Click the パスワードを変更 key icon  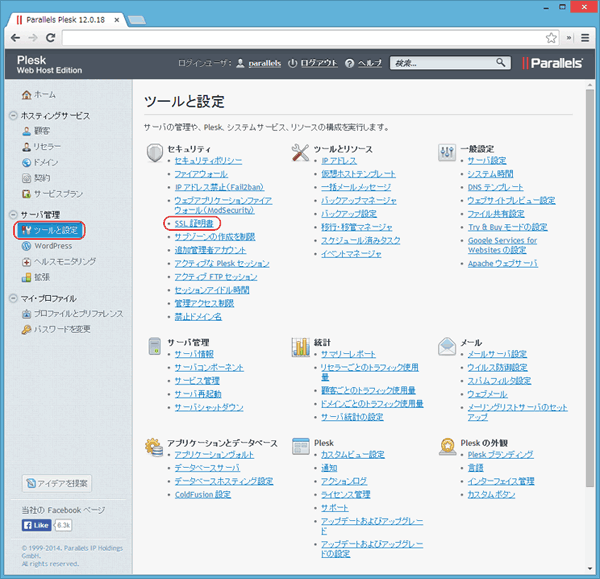click(x=26, y=329)
